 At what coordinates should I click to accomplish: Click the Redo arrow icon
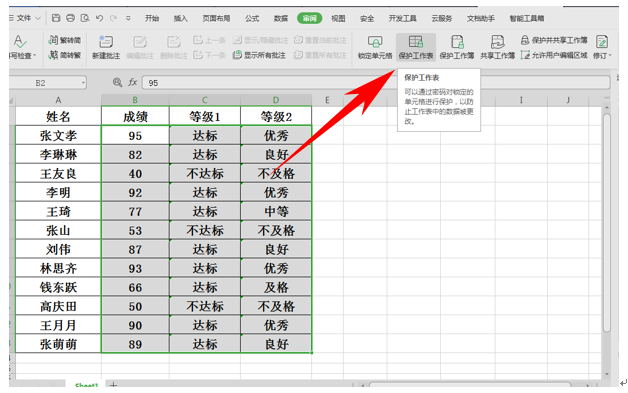click(x=114, y=18)
